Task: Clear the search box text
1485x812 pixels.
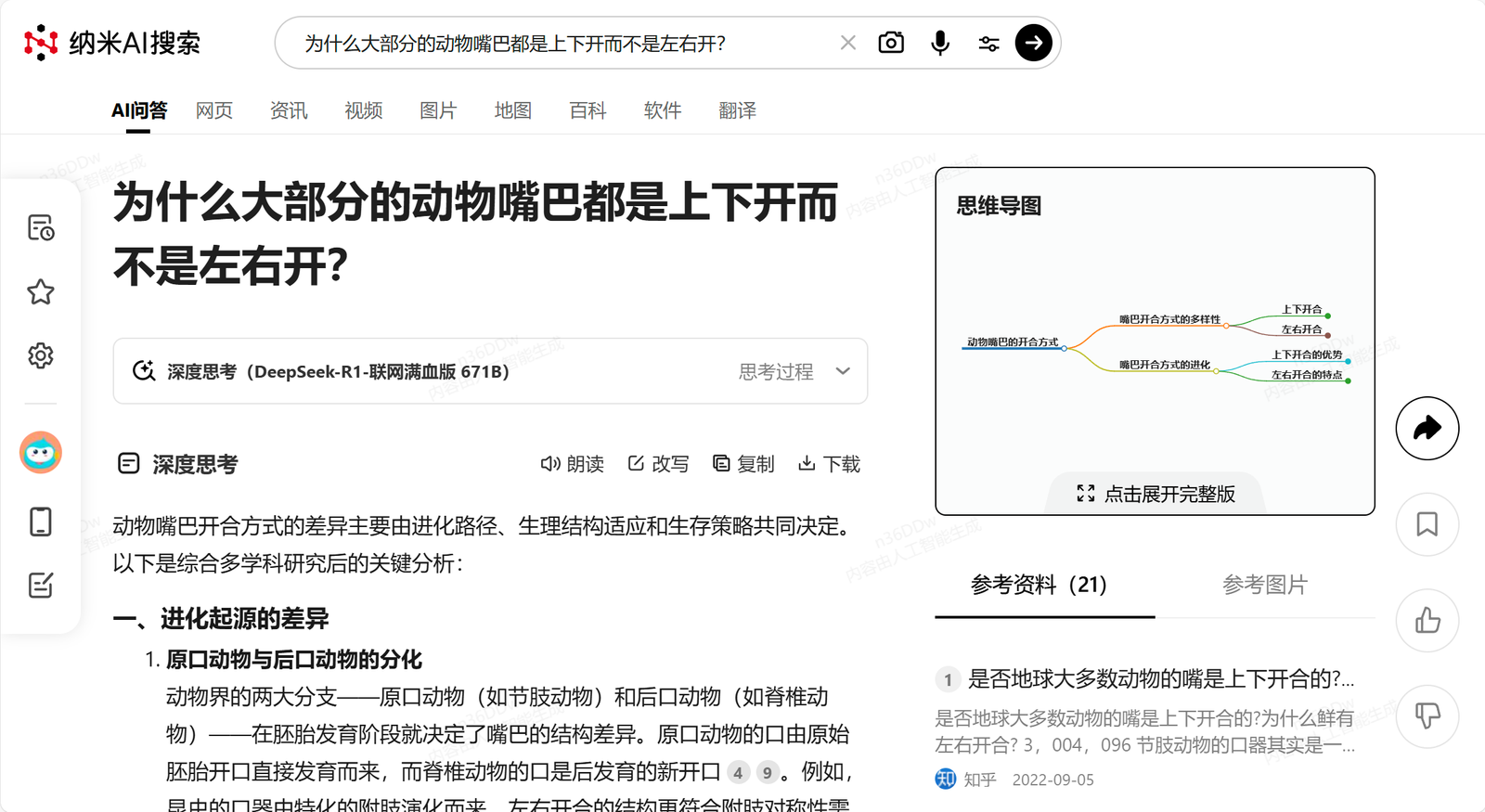Action: 847,43
